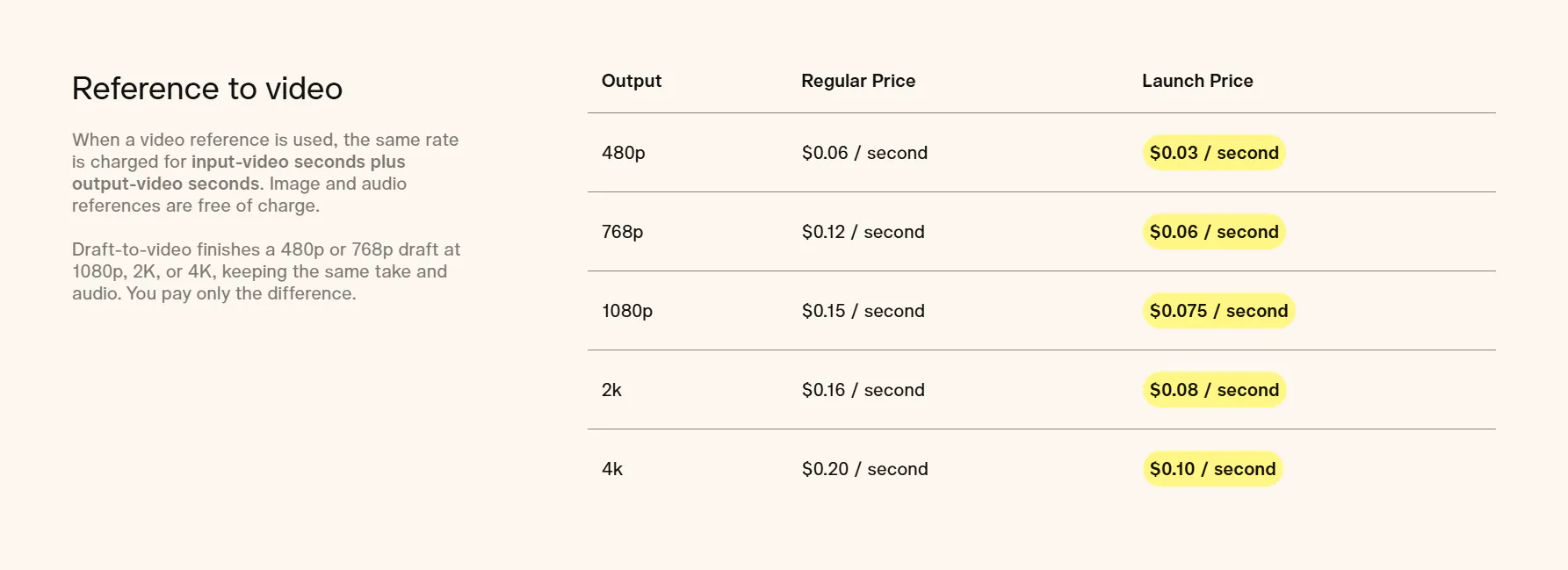Click the $0.06 / second highlighted launch price
Screen dimensions: 1568x570
pyautogui.click(x=1214, y=232)
